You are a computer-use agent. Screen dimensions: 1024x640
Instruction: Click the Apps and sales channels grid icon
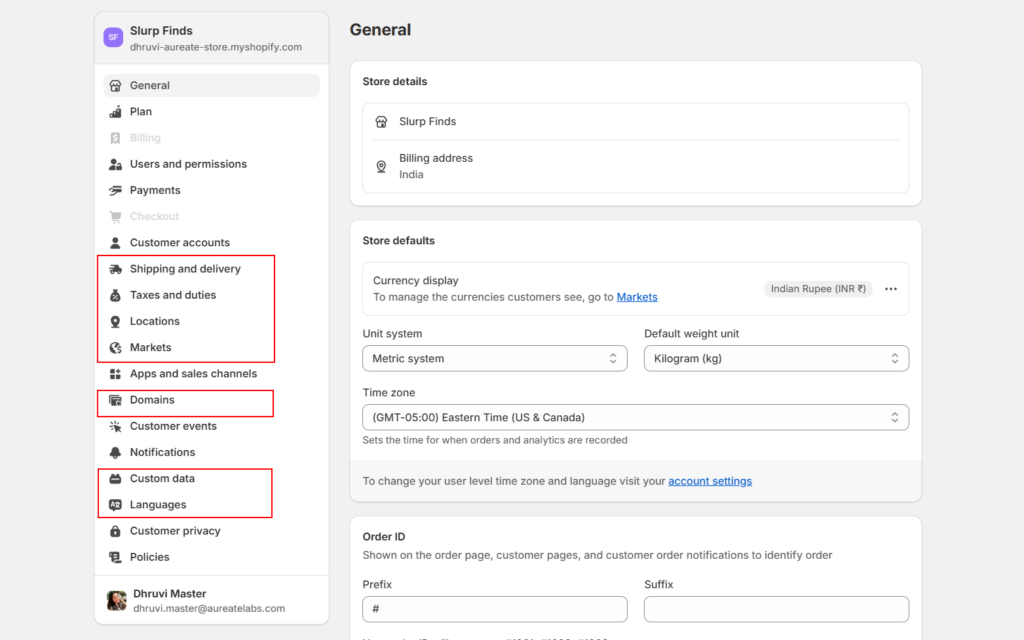[x=116, y=374]
